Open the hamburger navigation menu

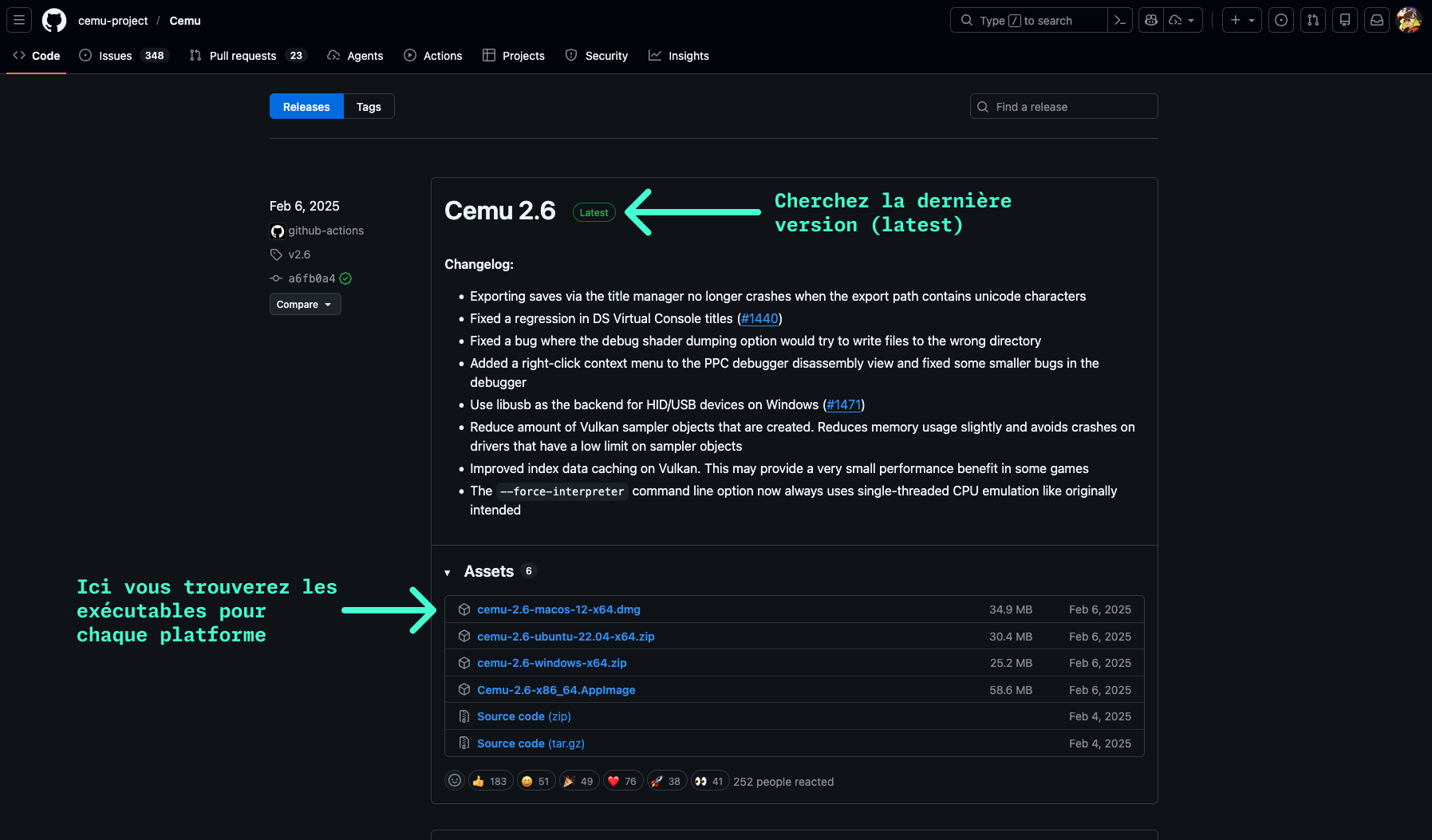click(18, 20)
